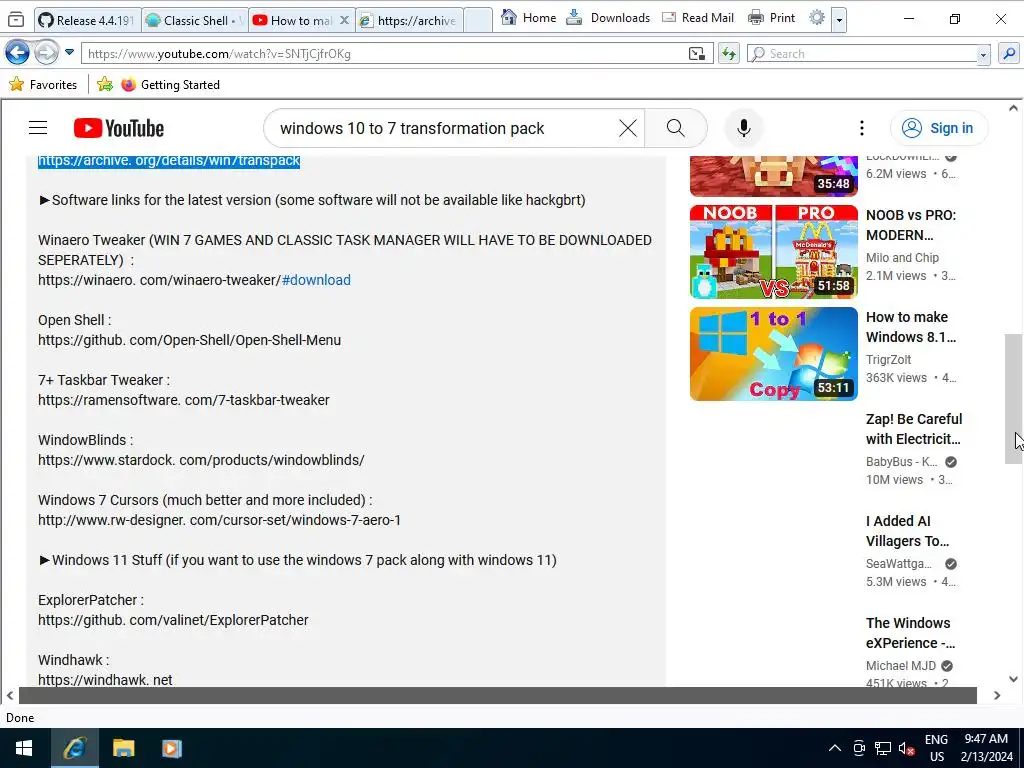
Task: Click the Sign in button
Action: coord(938,128)
